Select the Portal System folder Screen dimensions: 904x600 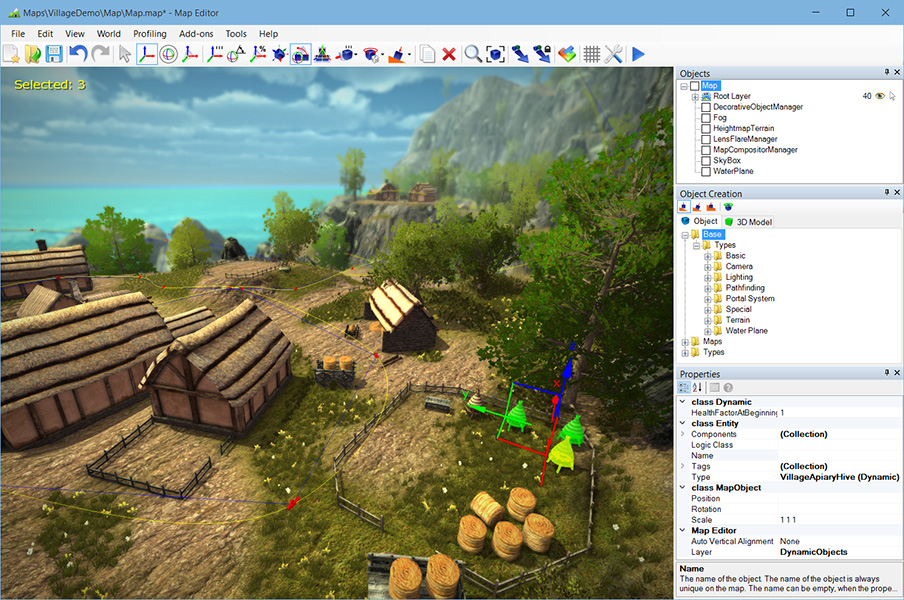(749, 299)
